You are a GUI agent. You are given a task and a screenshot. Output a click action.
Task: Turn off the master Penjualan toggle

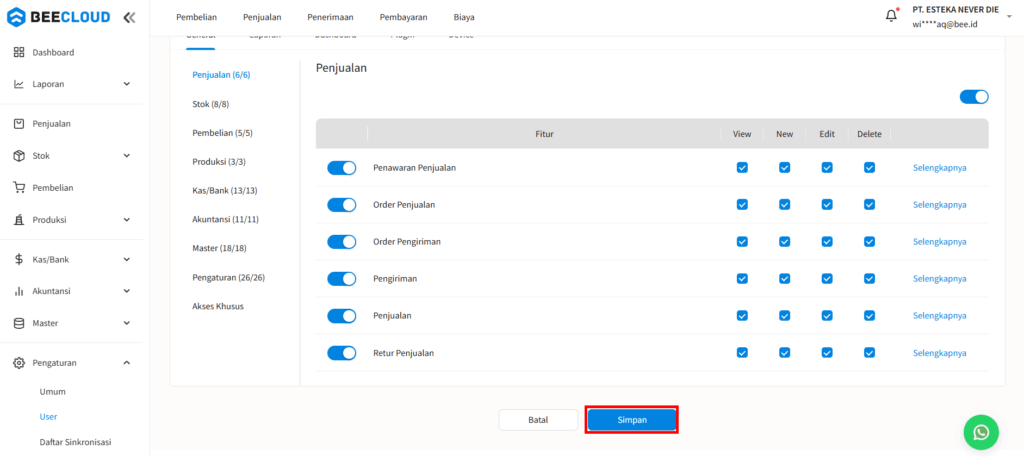[x=974, y=97]
